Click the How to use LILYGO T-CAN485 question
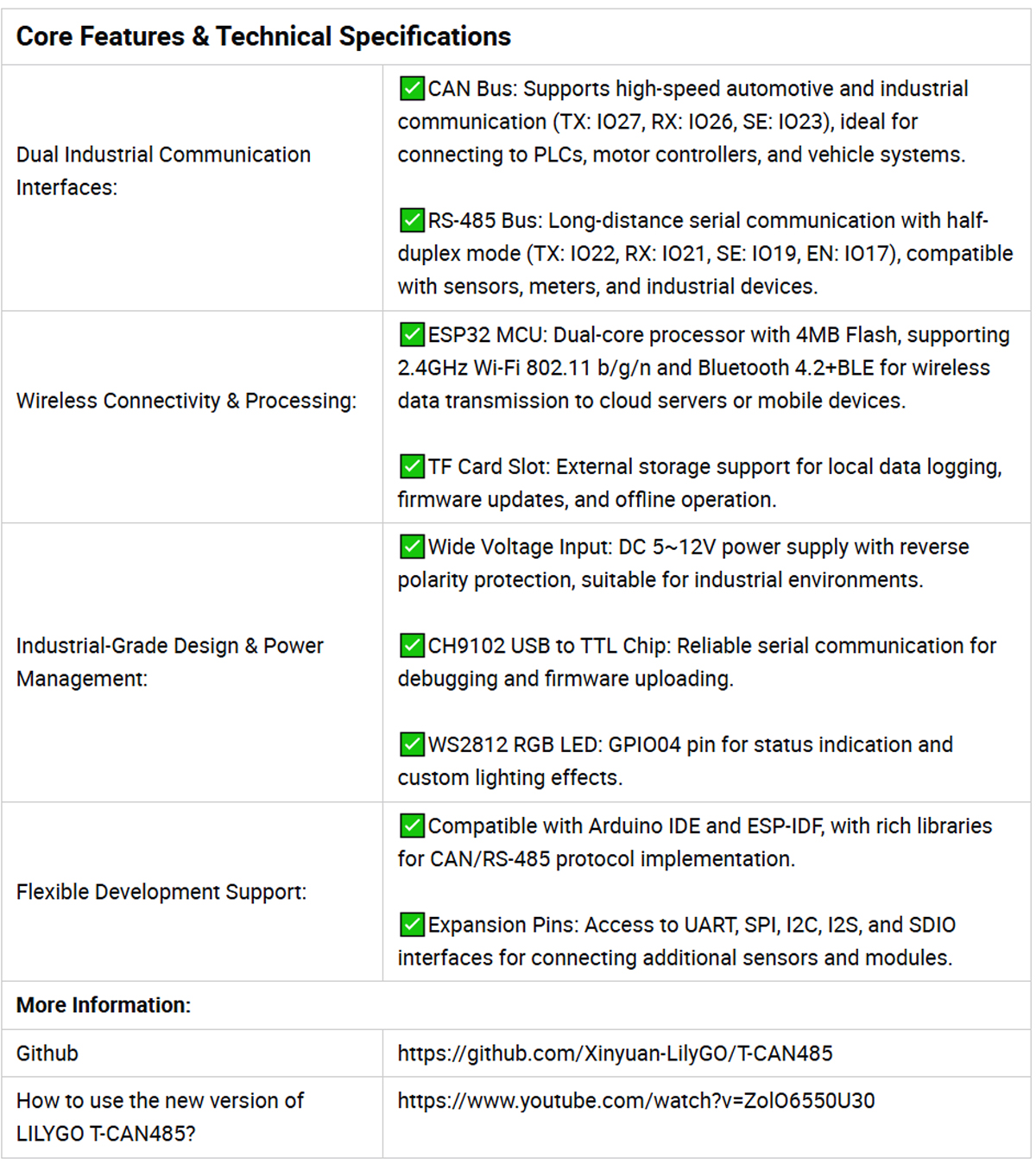This screenshot has height=1164, width=1036. pyautogui.click(x=160, y=1117)
